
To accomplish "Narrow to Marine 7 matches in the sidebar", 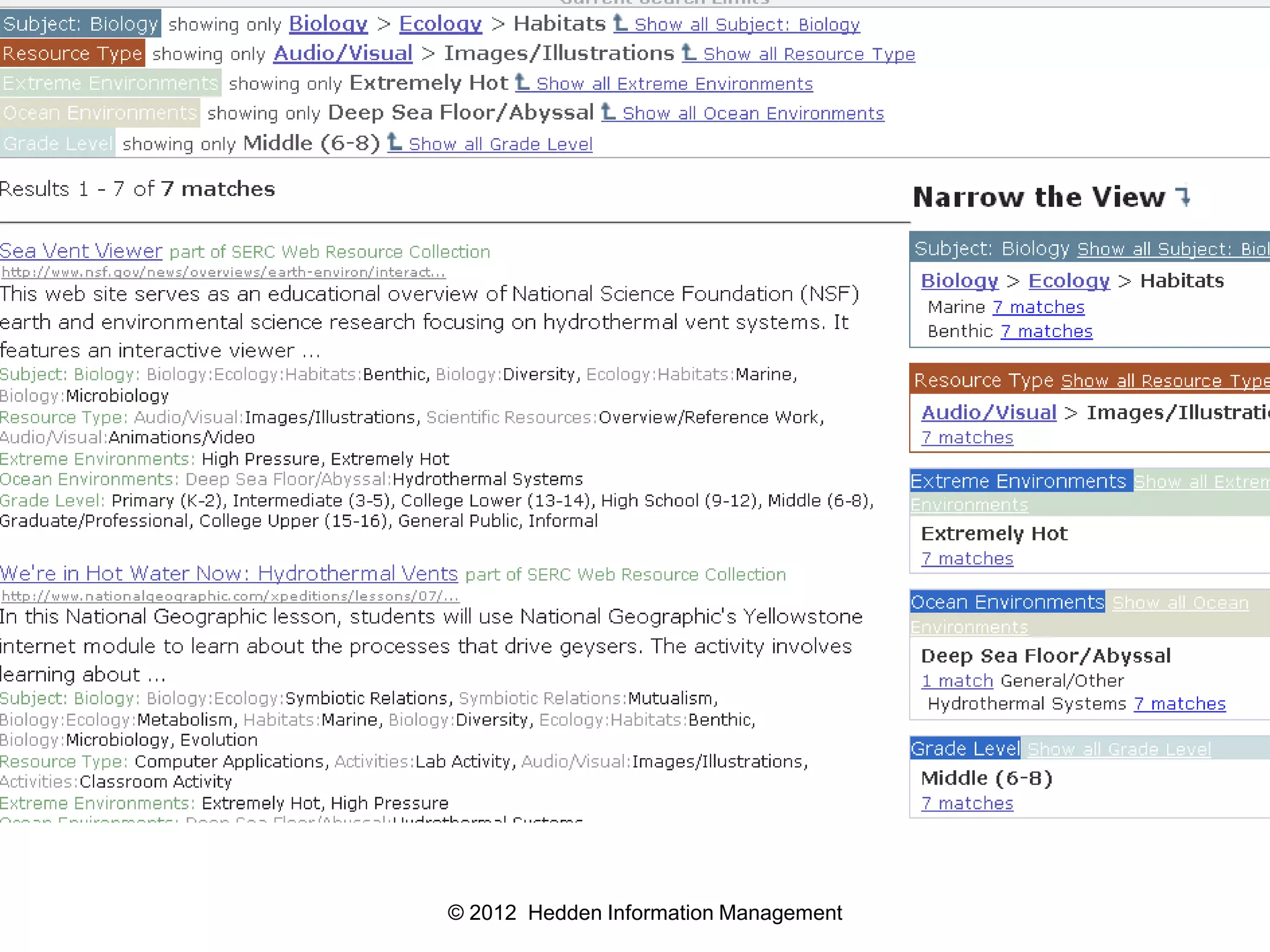I will (1038, 307).
